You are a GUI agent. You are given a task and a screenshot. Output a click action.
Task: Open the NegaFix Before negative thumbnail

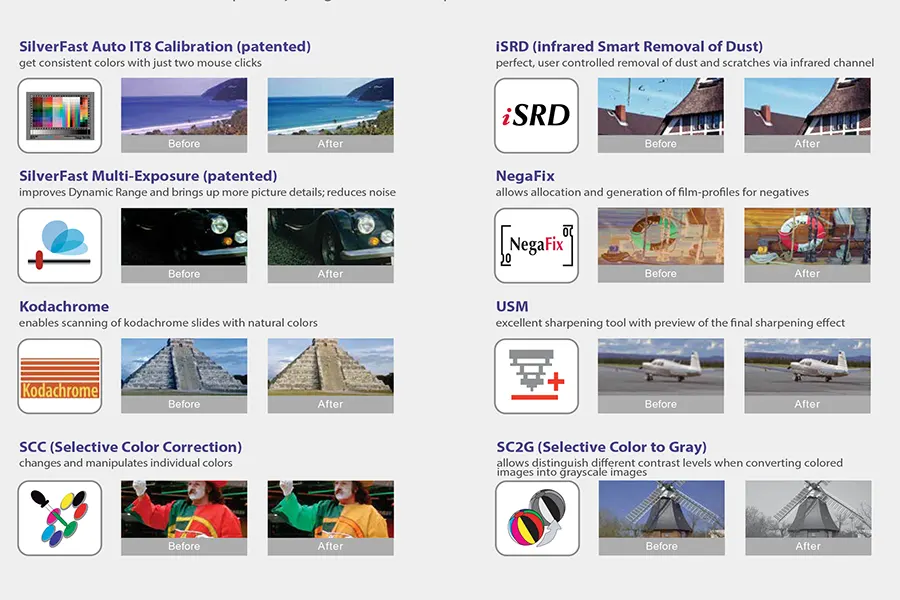point(661,245)
